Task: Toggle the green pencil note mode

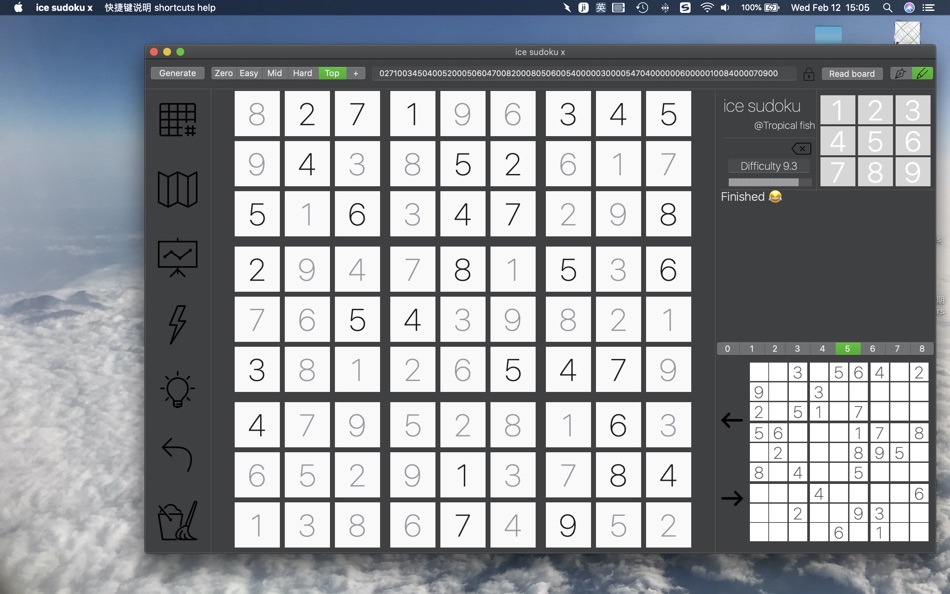Action: pos(922,73)
